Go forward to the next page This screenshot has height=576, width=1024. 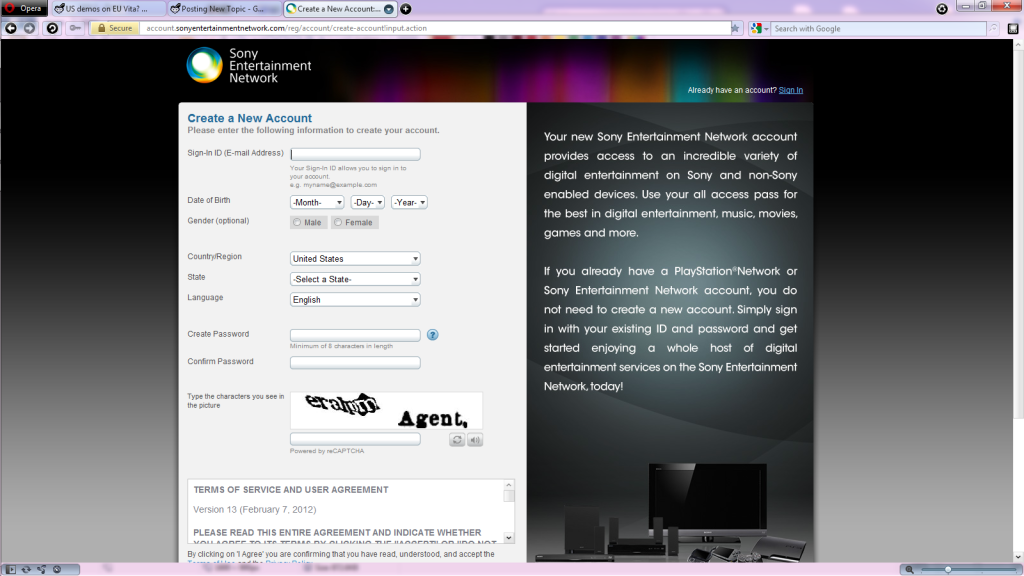click(x=29, y=28)
